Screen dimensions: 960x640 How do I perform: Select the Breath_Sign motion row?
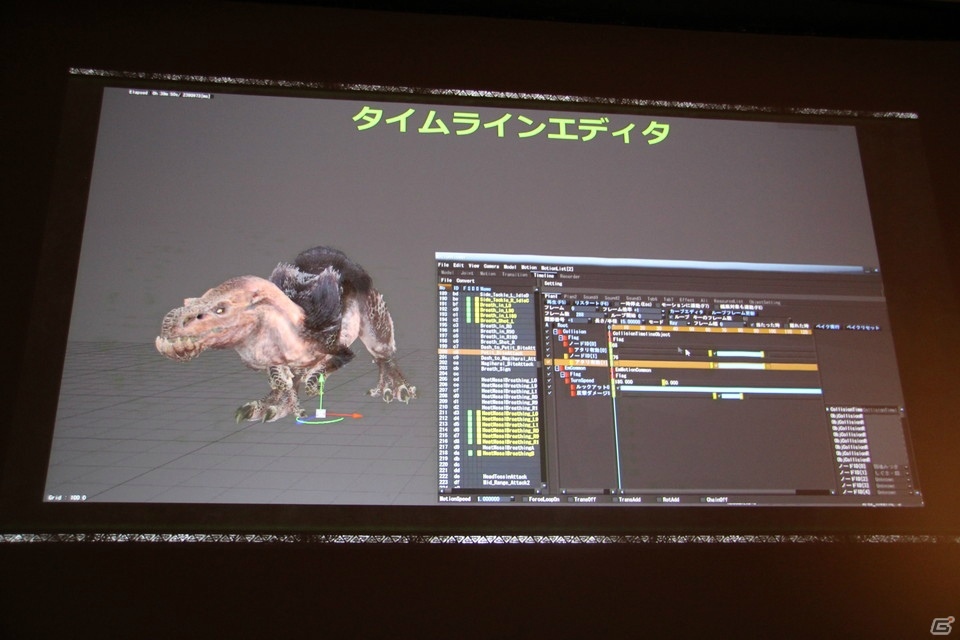[x=496, y=369]
